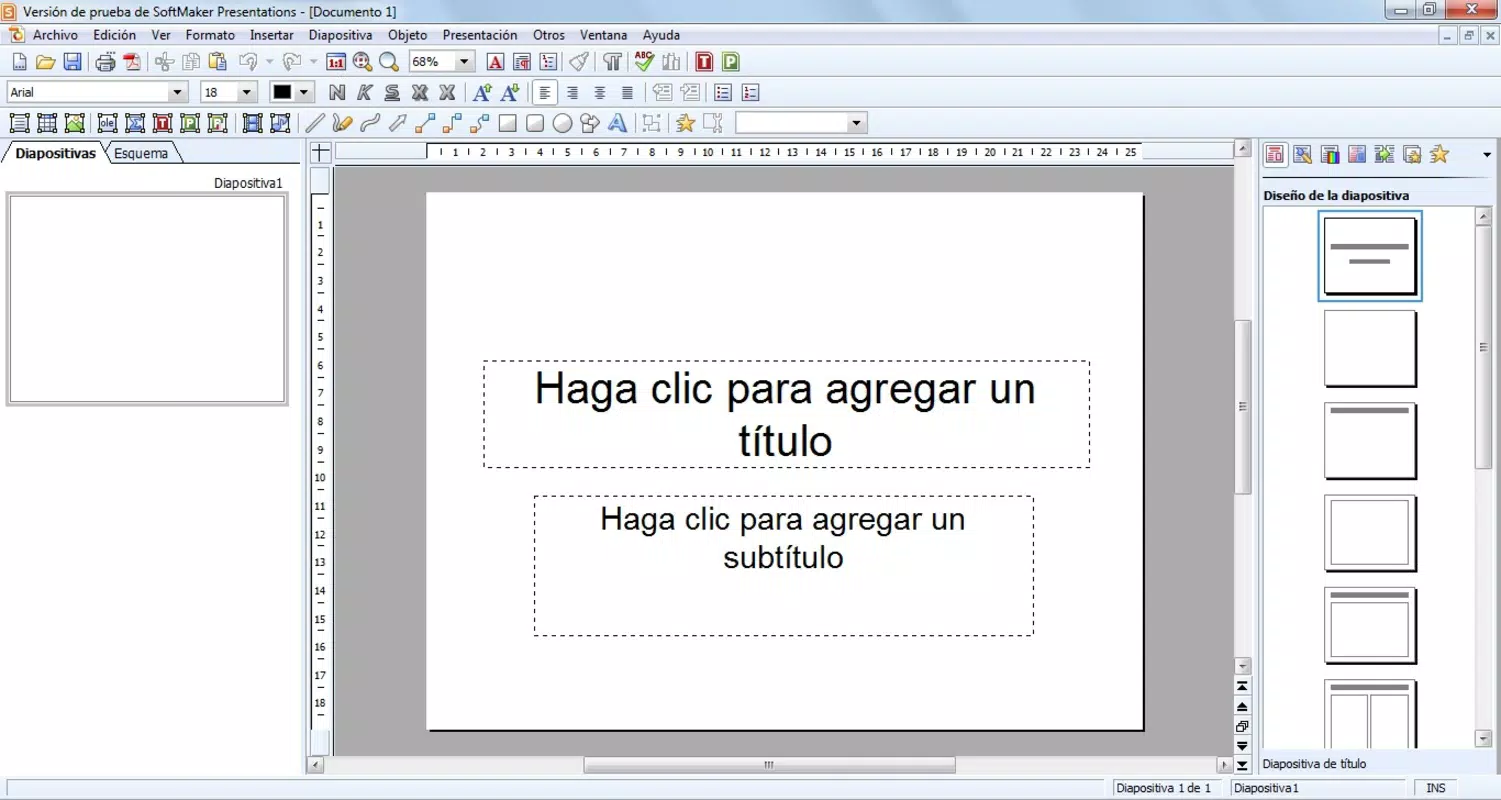This screenshot has height=800, width=1501.
Task: Toggle italic formatting with the K button
Action: [365, 93]
